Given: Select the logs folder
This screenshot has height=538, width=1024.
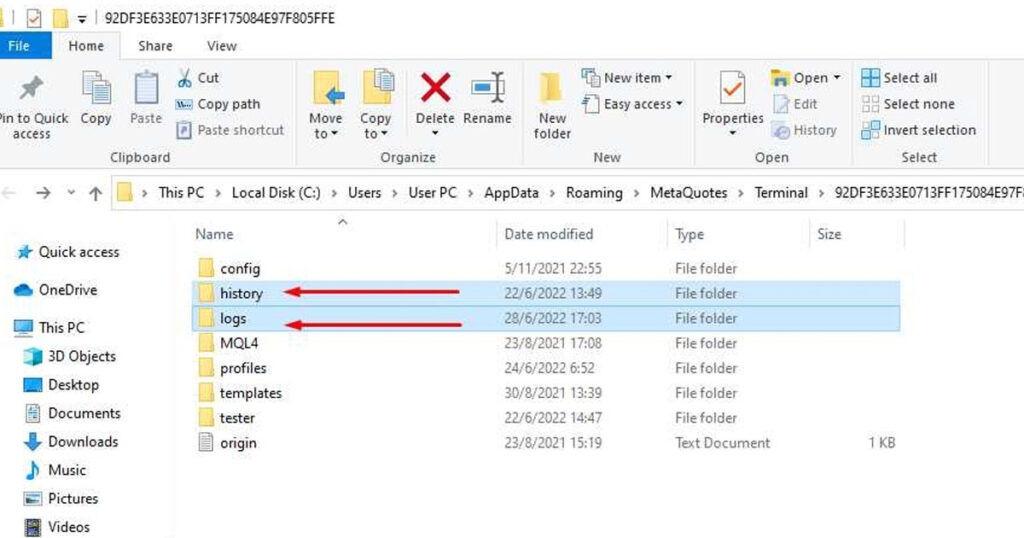Looking at the screenshot, I should [x=546, y=318].
